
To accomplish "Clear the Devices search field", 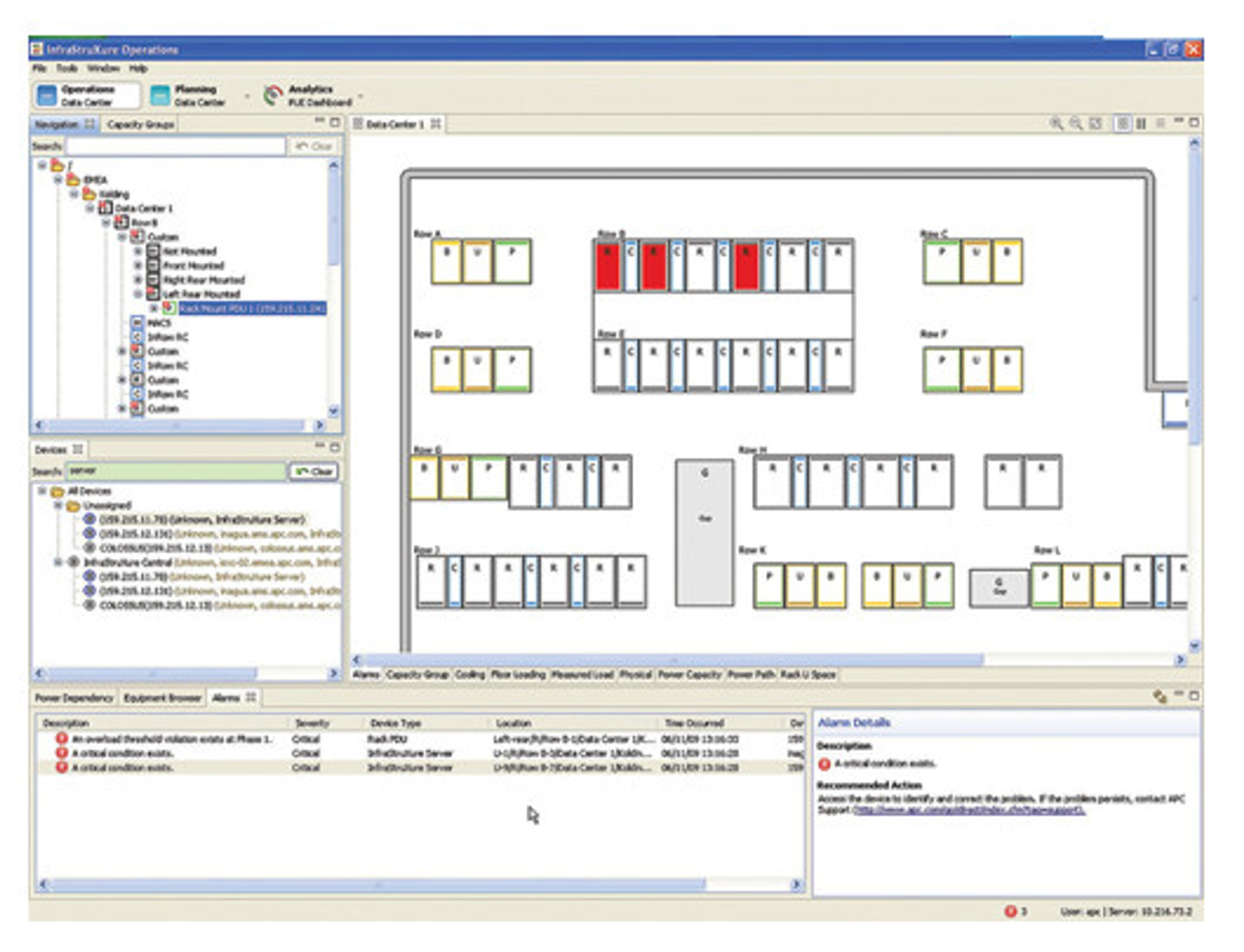I will click(314, 471).
